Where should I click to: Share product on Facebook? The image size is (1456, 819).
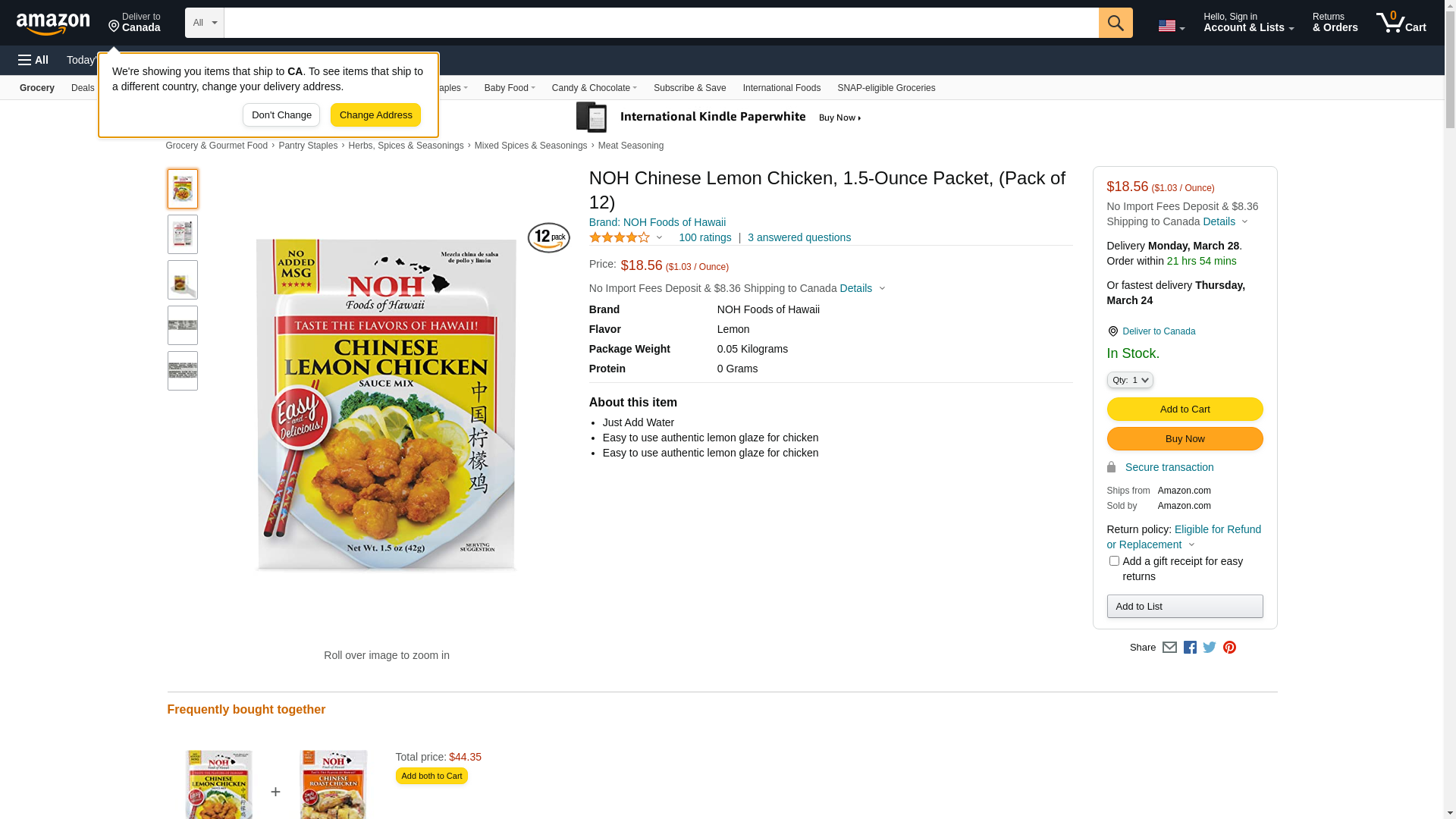[1190, 648]
